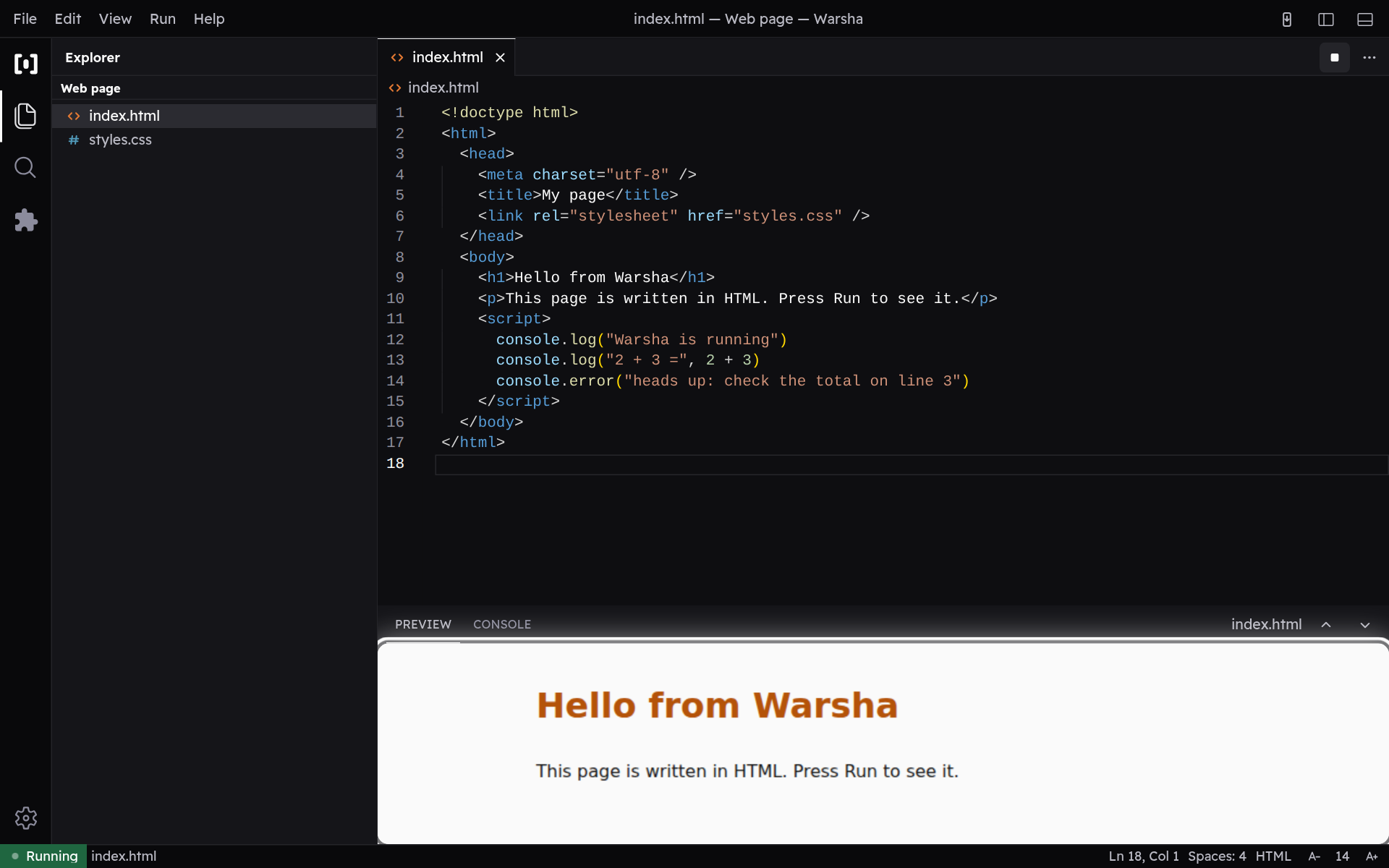Decrease font size with A-

click(x=1314, y=856)
